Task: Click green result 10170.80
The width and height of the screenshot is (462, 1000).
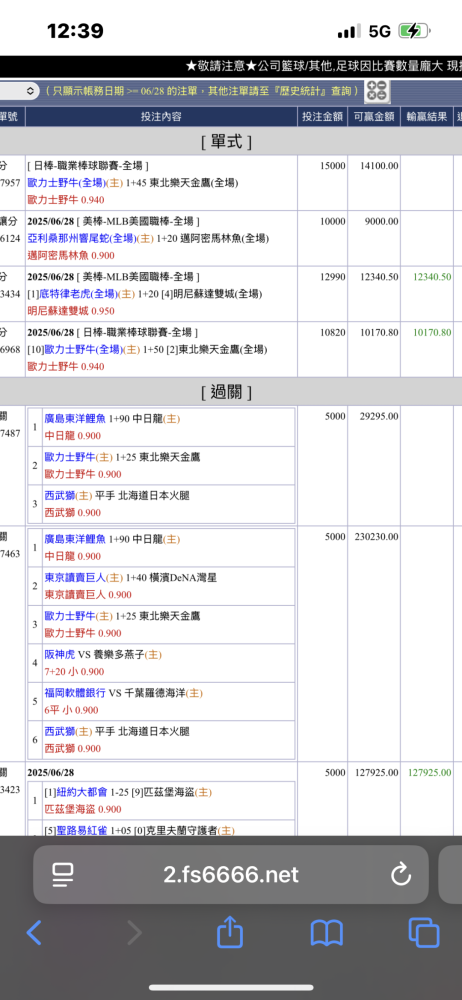Action: 432,332
